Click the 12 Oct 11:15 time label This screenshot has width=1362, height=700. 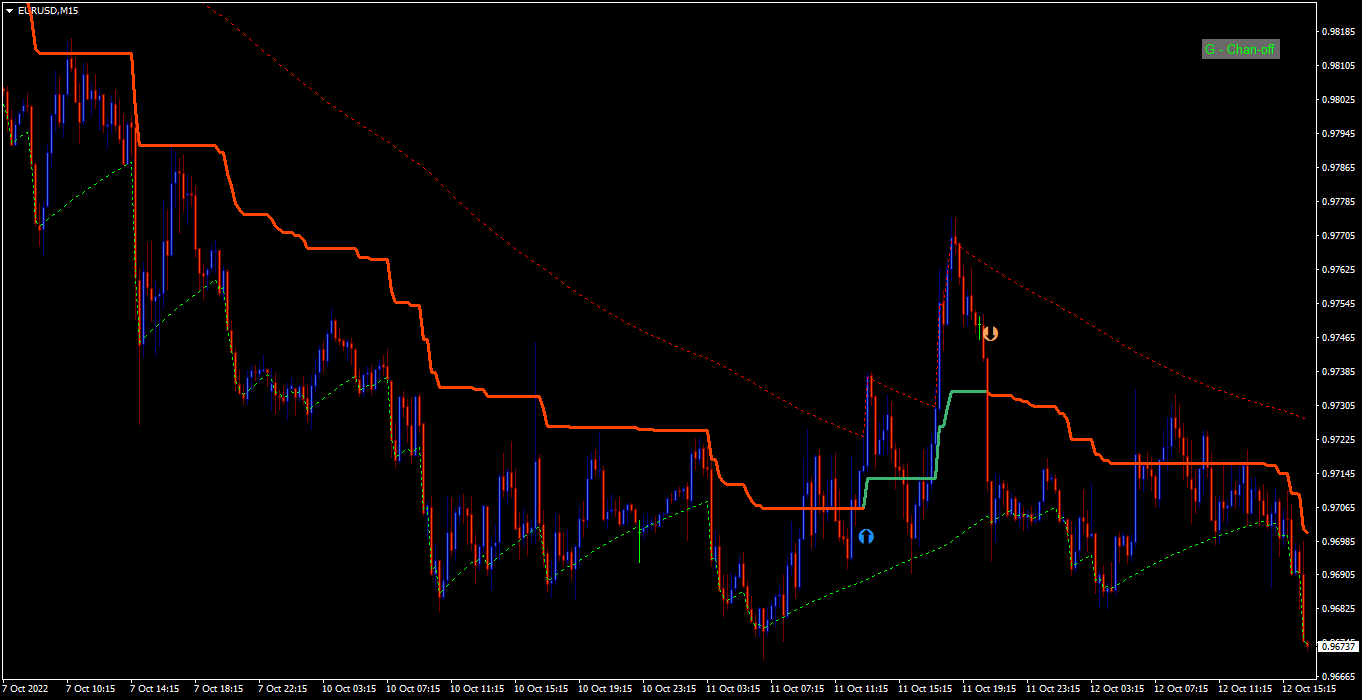tap(1245, 689)
